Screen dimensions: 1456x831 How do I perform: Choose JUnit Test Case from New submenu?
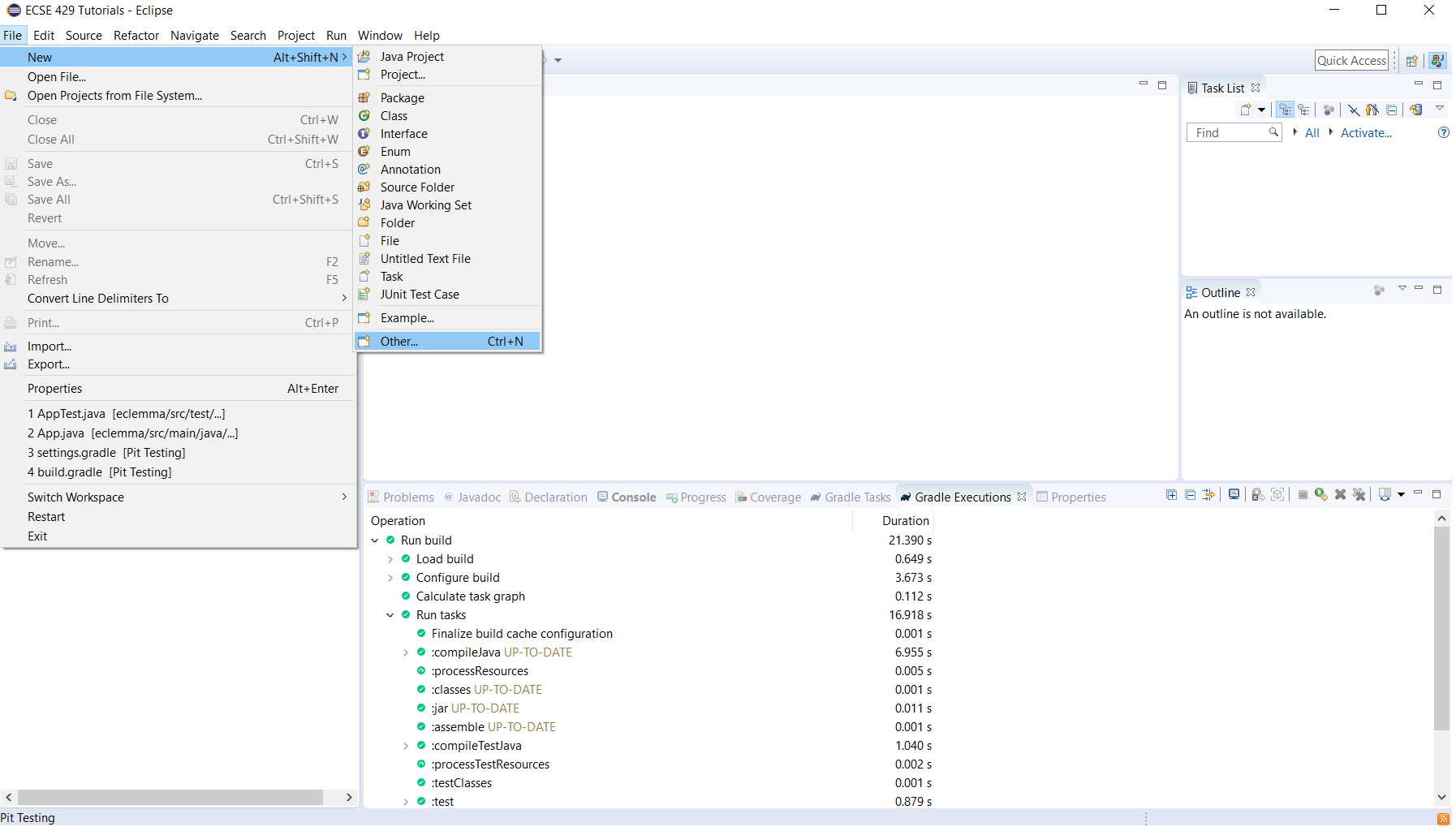[420, 295]
